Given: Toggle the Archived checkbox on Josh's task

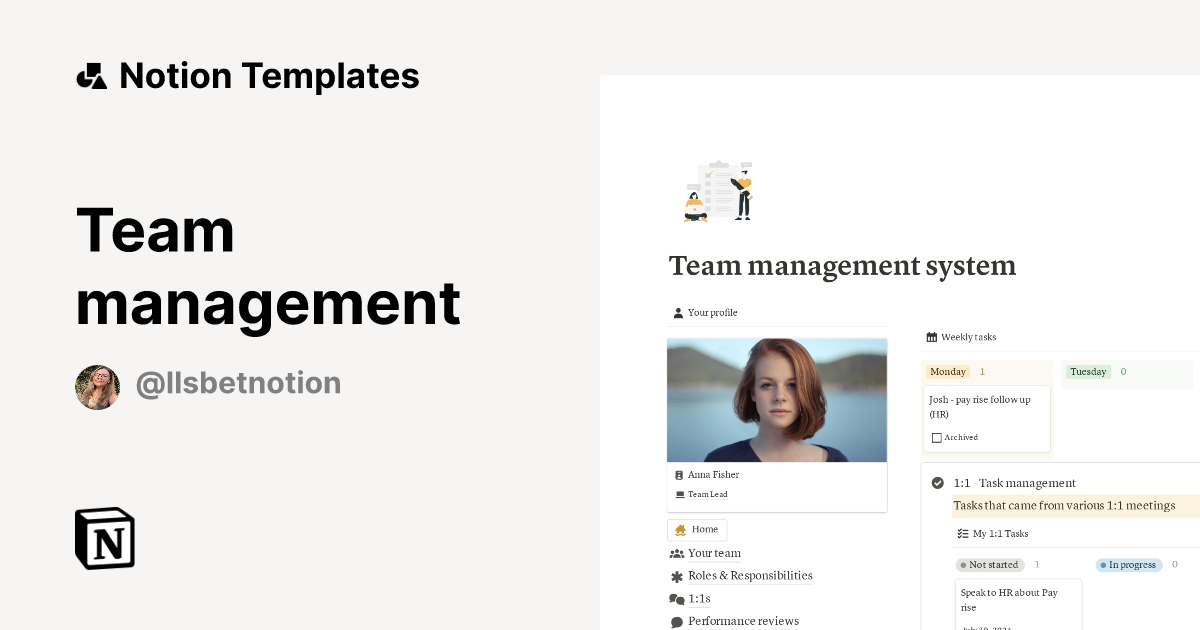Looking at the screenshot, I should click(937, 437).
